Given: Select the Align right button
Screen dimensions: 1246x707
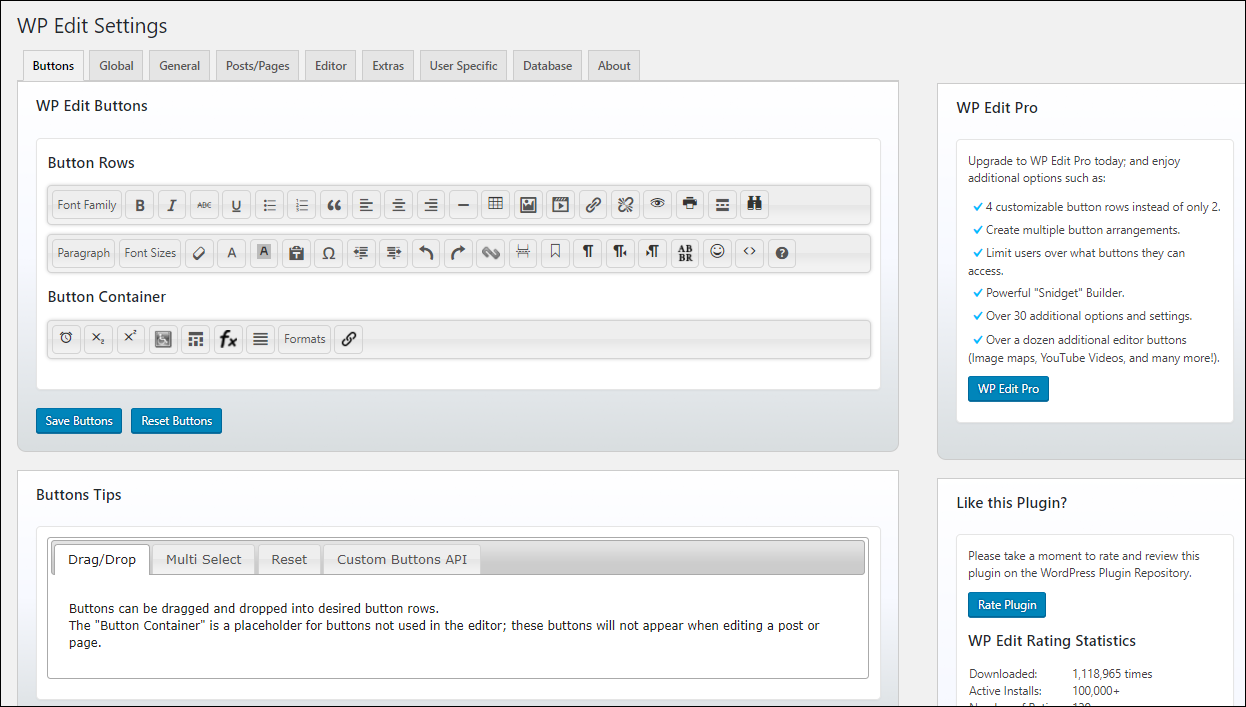Looking at the screenshot, I should click(x=431, y=205).
